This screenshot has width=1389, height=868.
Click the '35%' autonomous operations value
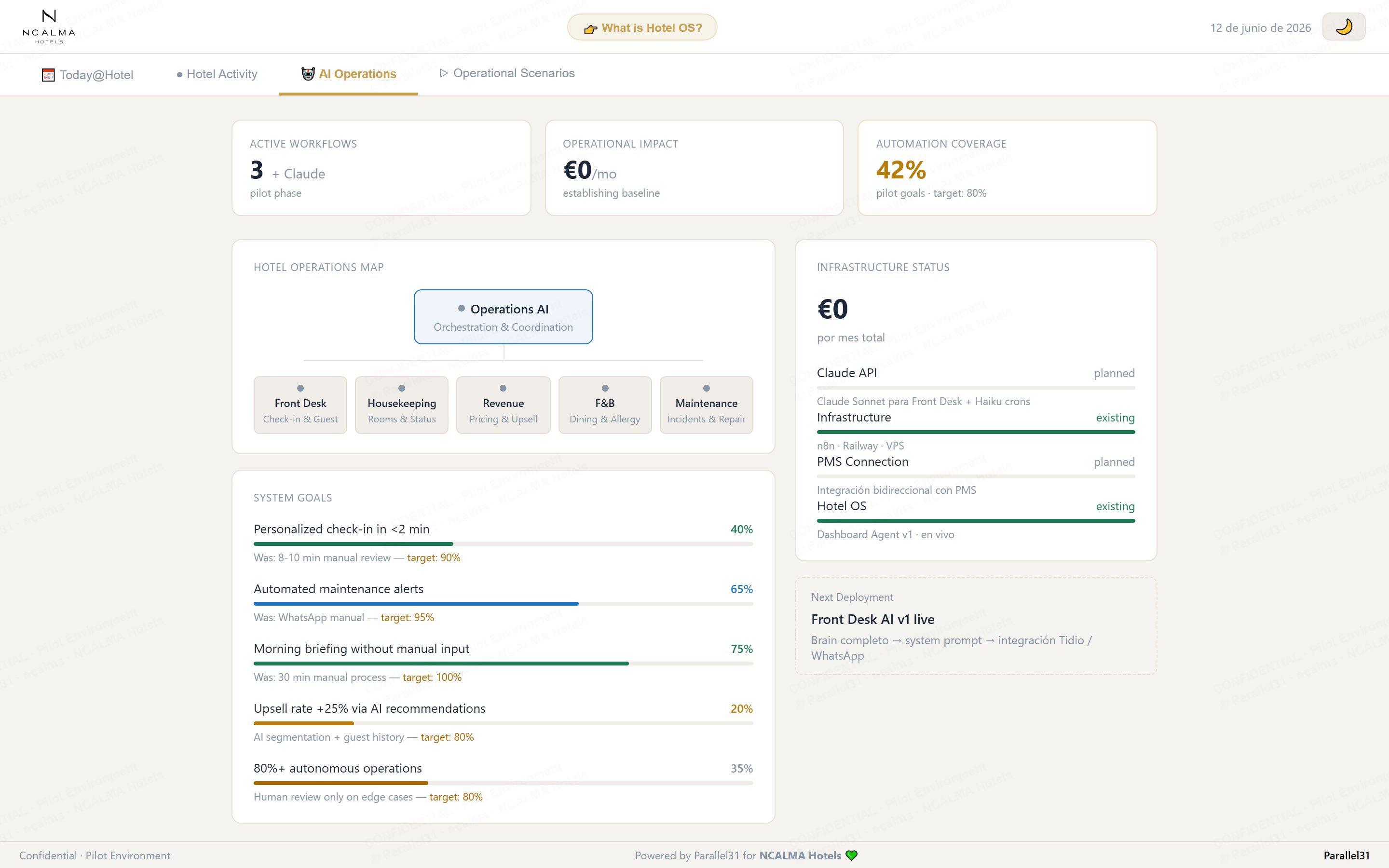point(742,768)
